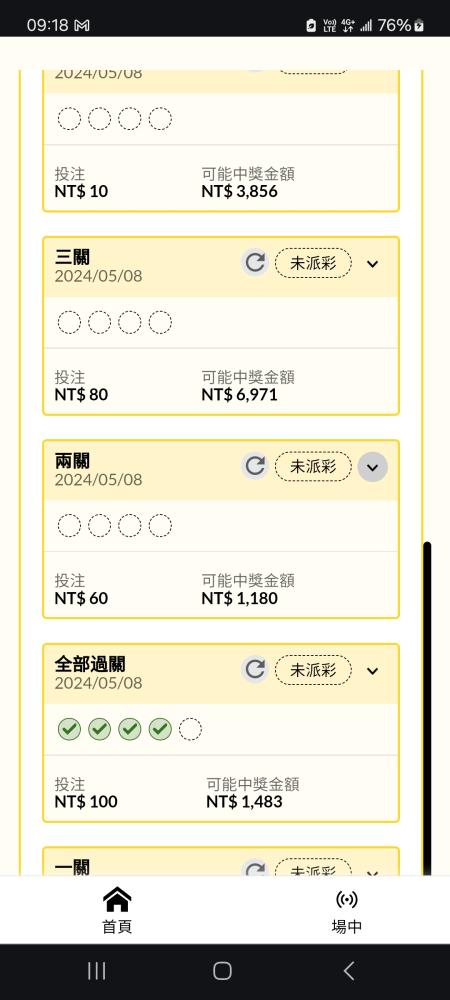Select first empty circle in 三關 card
This screenshot has height=1000, width=450.
point(69,323)
